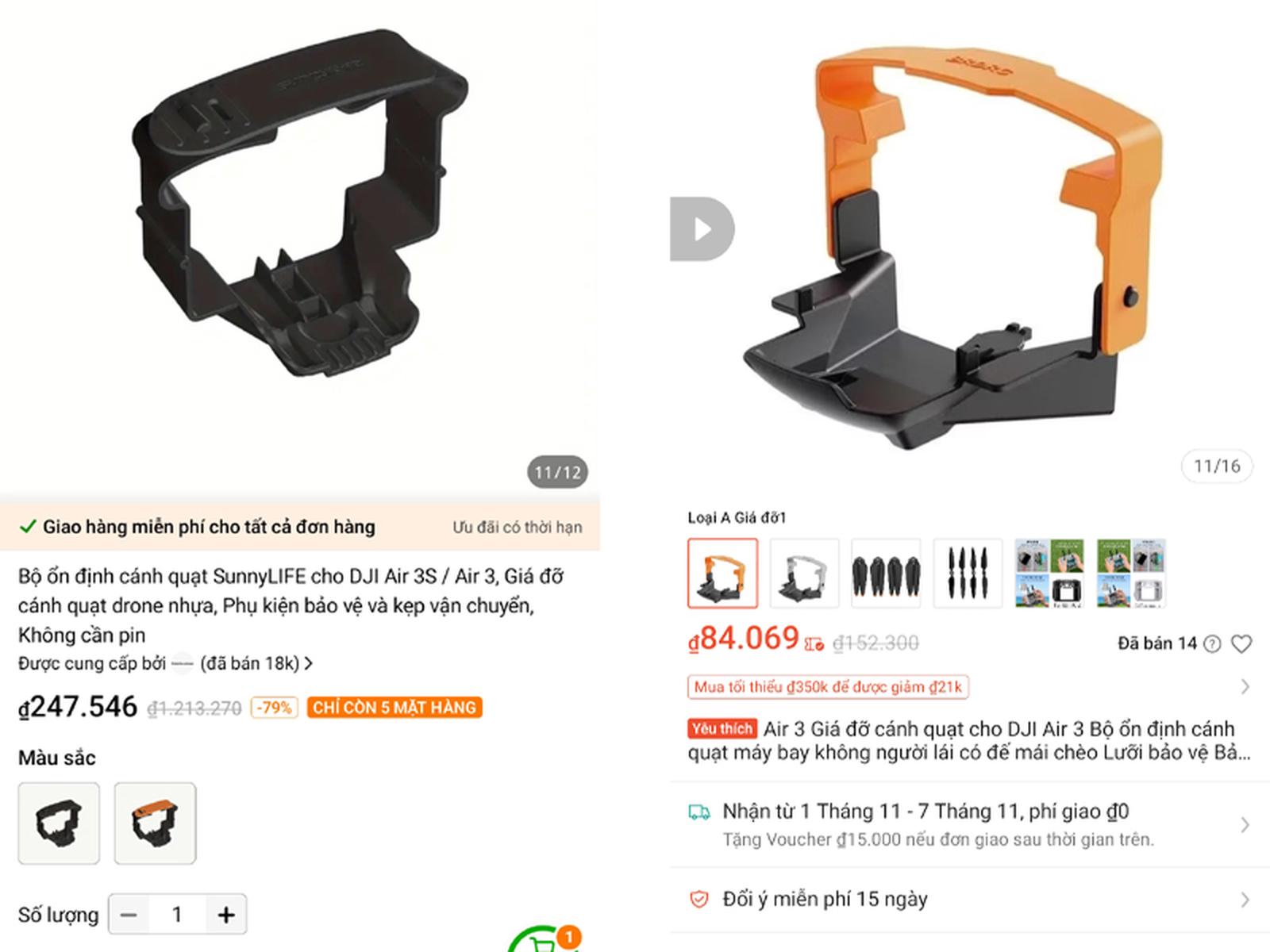Expand the Đổi ý miễn phí 15 ngày row
This screenshot has width=1270, height=952.
click(x=969, y=900)
